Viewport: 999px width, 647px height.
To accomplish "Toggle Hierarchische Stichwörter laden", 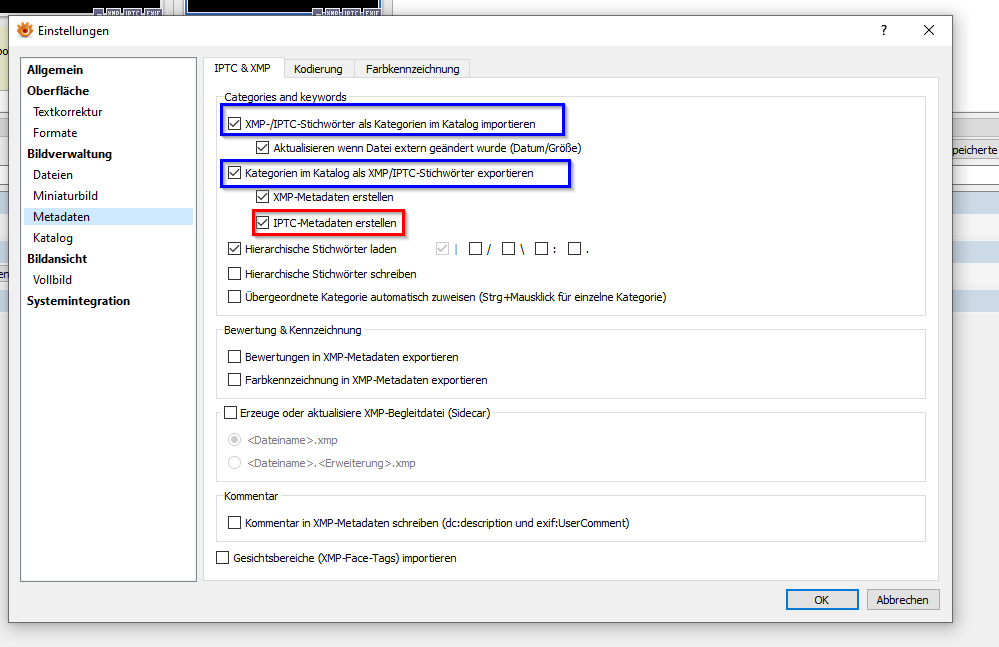I will pos(234,249).
